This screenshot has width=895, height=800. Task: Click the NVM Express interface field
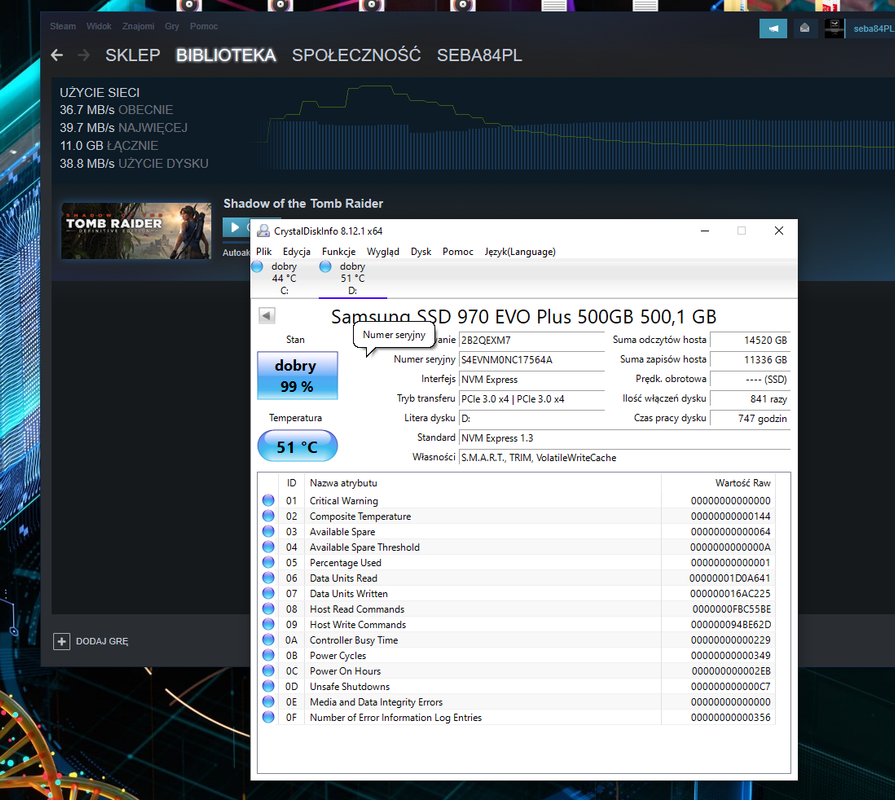coord(531,379)
